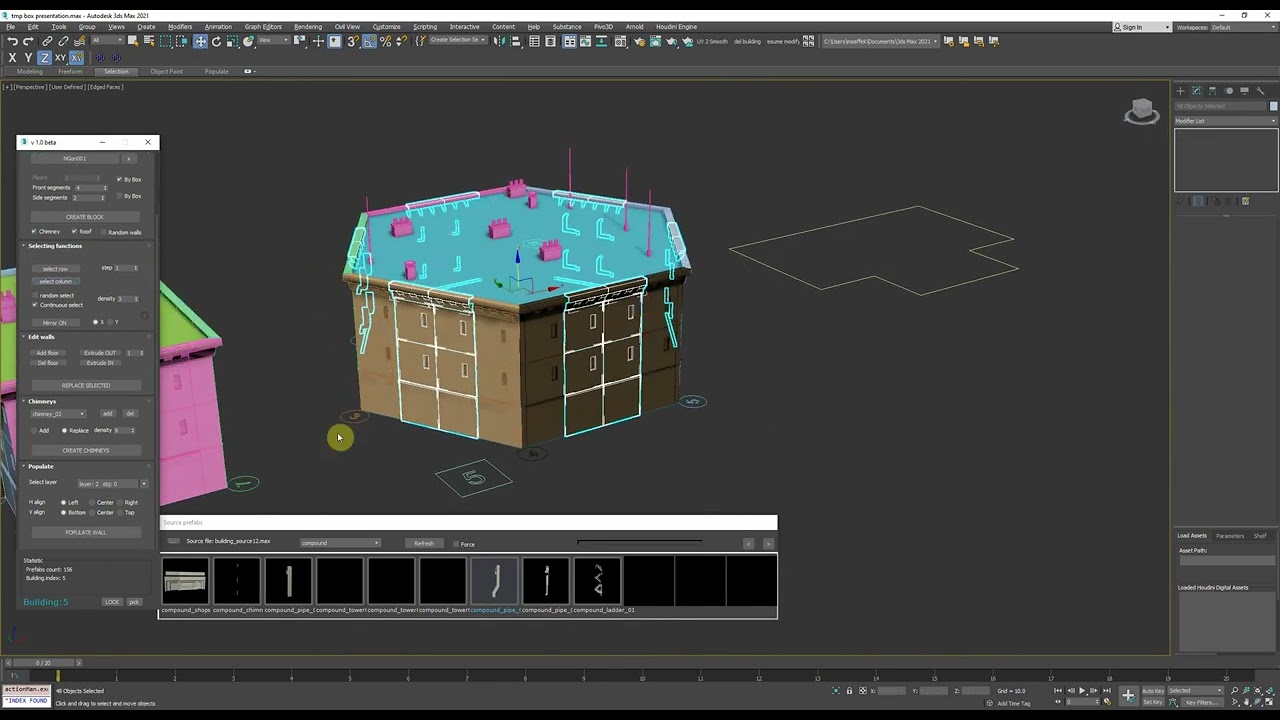Restrict transform to XY plane
Viewport: 1280px width, 720px height.
pos(60,58)
